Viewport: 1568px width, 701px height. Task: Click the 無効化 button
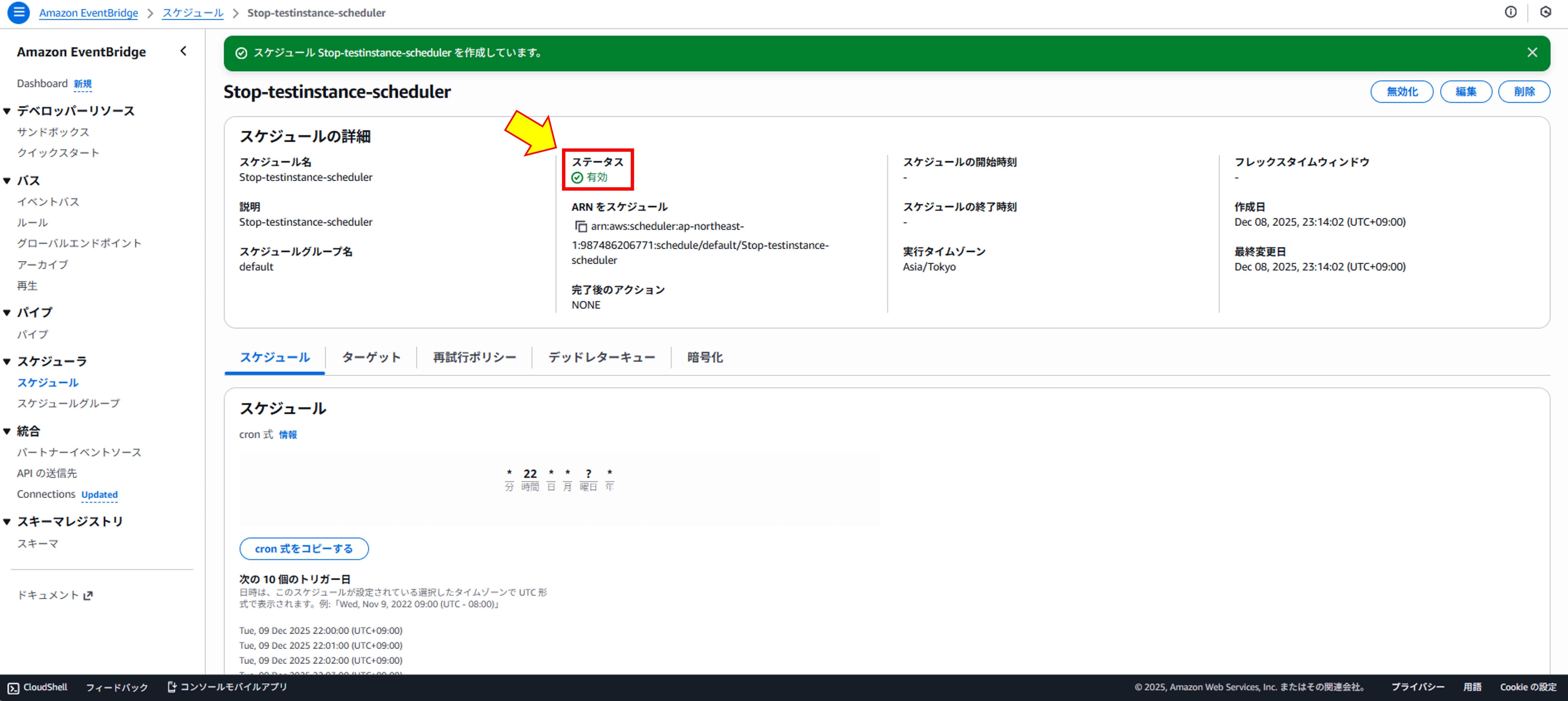[1402, 91]
